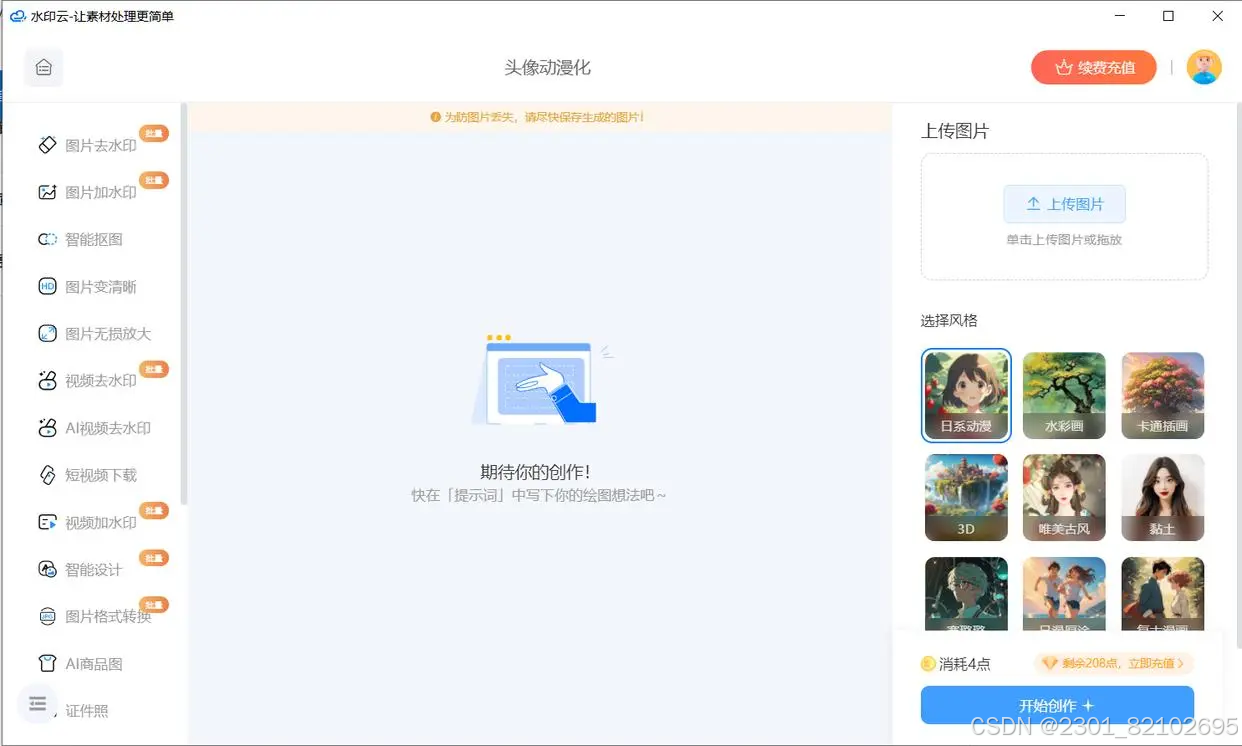This screenshot has width=1242, height=746.
Task: Click the 选择风格 section label
Action: click(x=949, y=321)
